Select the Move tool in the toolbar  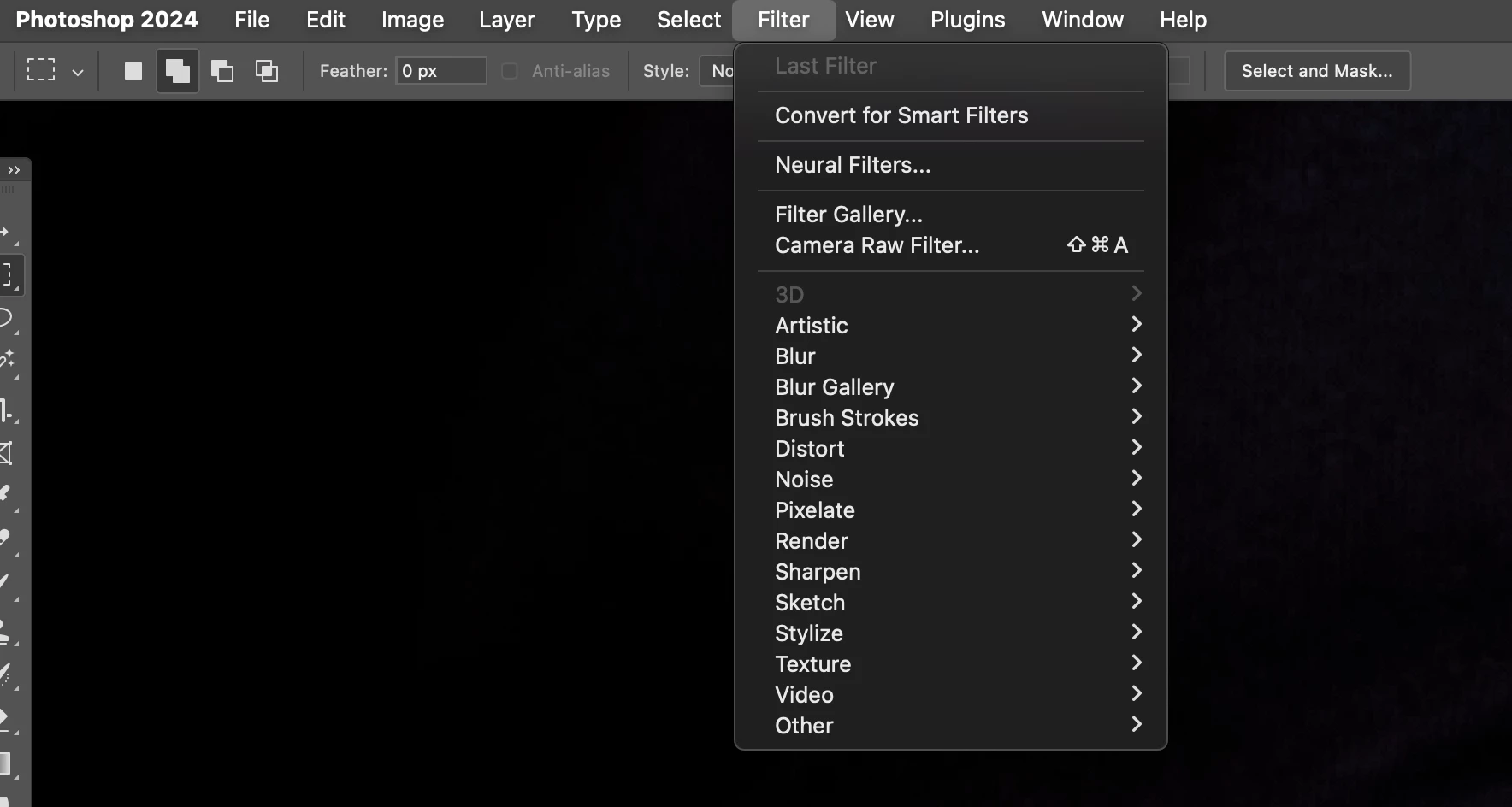point(7,233)
